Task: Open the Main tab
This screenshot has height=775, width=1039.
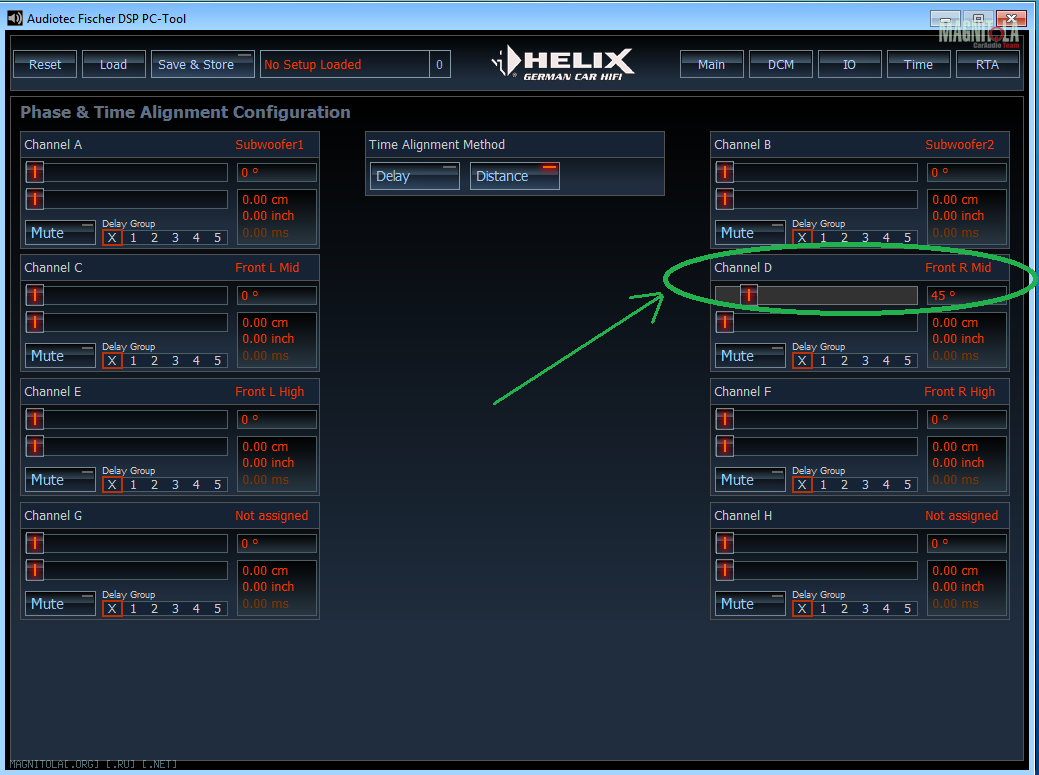Action: click(x=711, y=64)
